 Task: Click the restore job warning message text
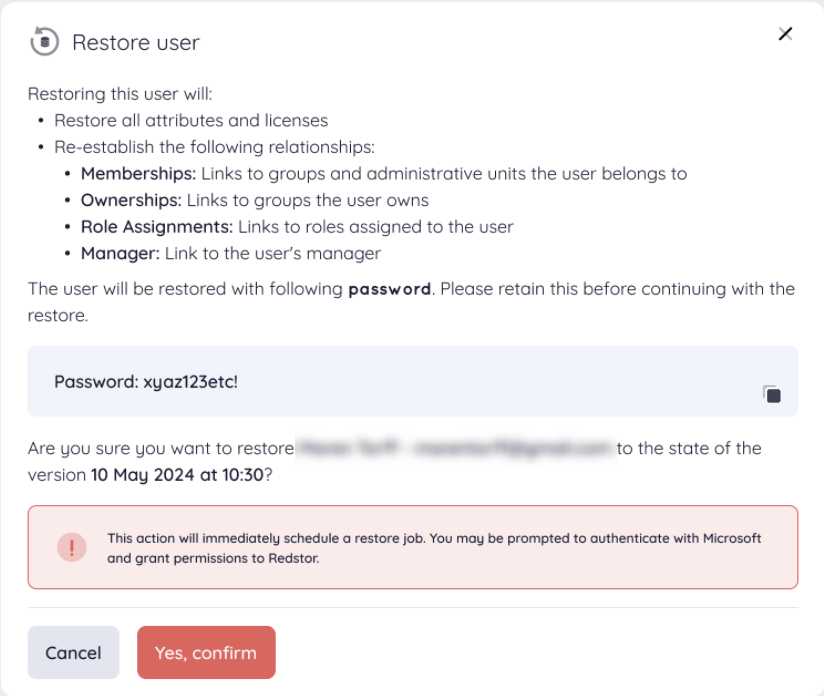pyautogui.click(x=434, y=548)
